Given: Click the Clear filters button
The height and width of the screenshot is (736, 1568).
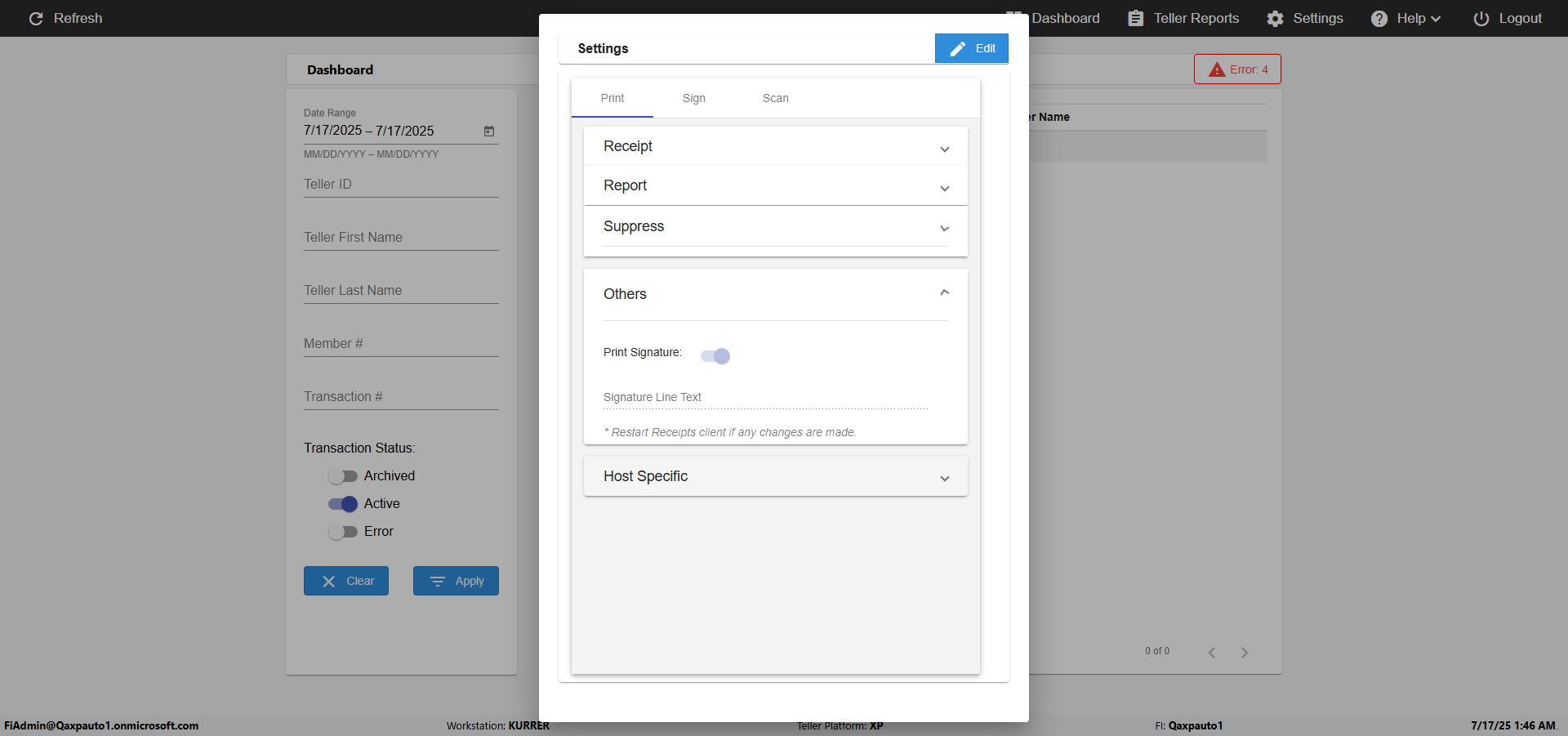Looking at the screenshot, I should [346, 581].
